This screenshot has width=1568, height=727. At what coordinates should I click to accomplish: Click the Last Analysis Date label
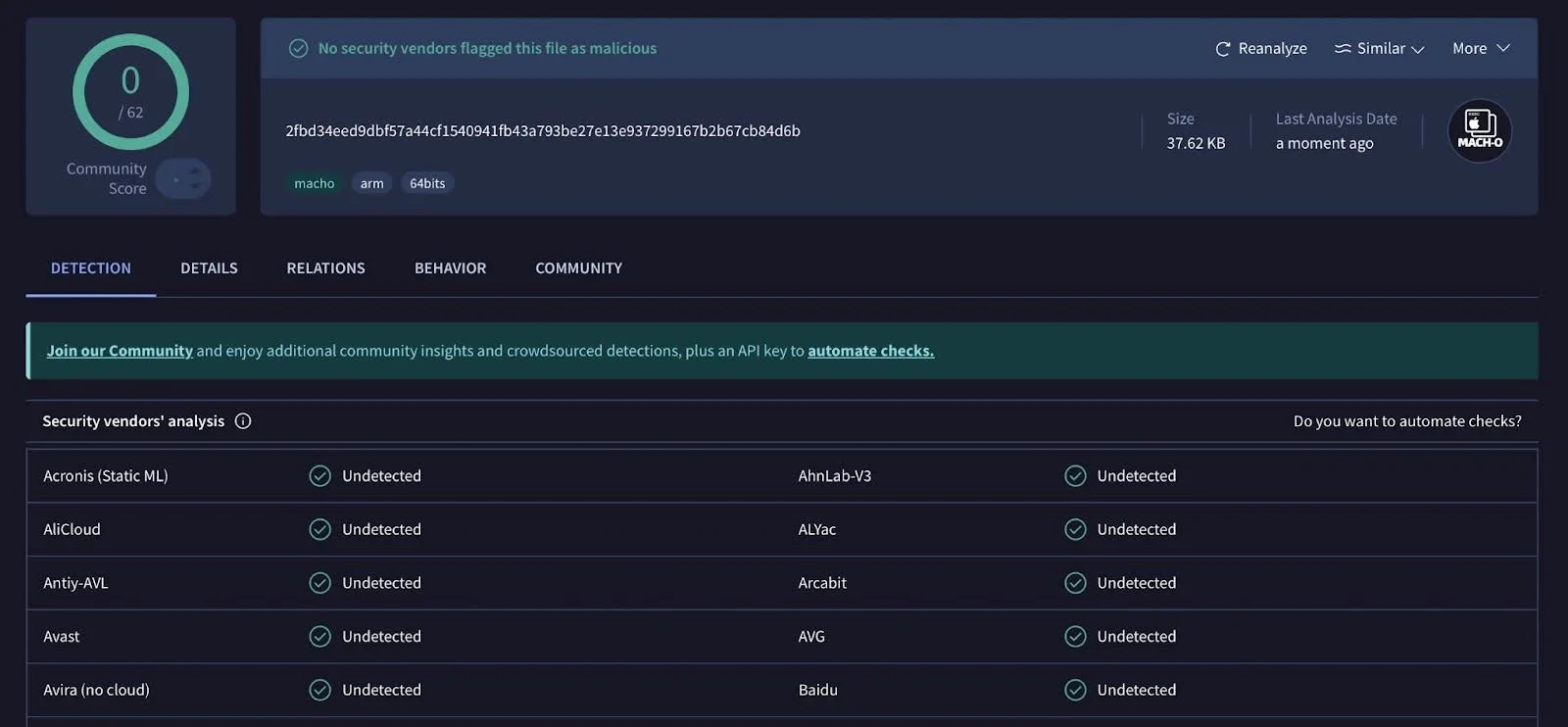point(1336,119)
